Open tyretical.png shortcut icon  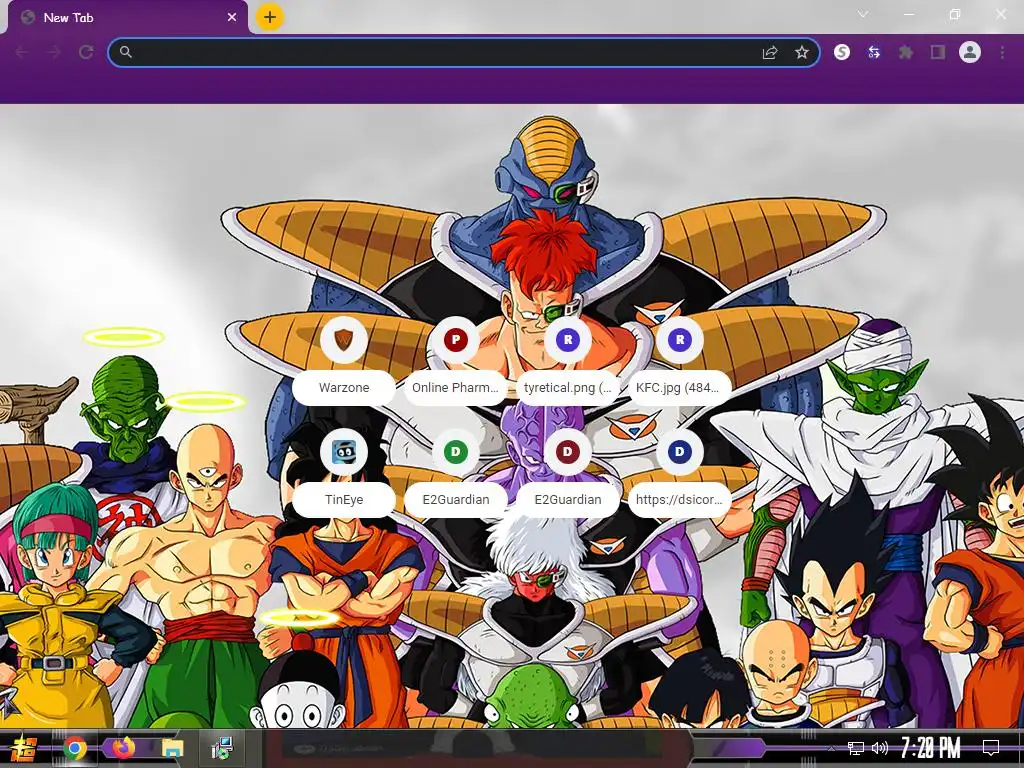coord(568,340)
